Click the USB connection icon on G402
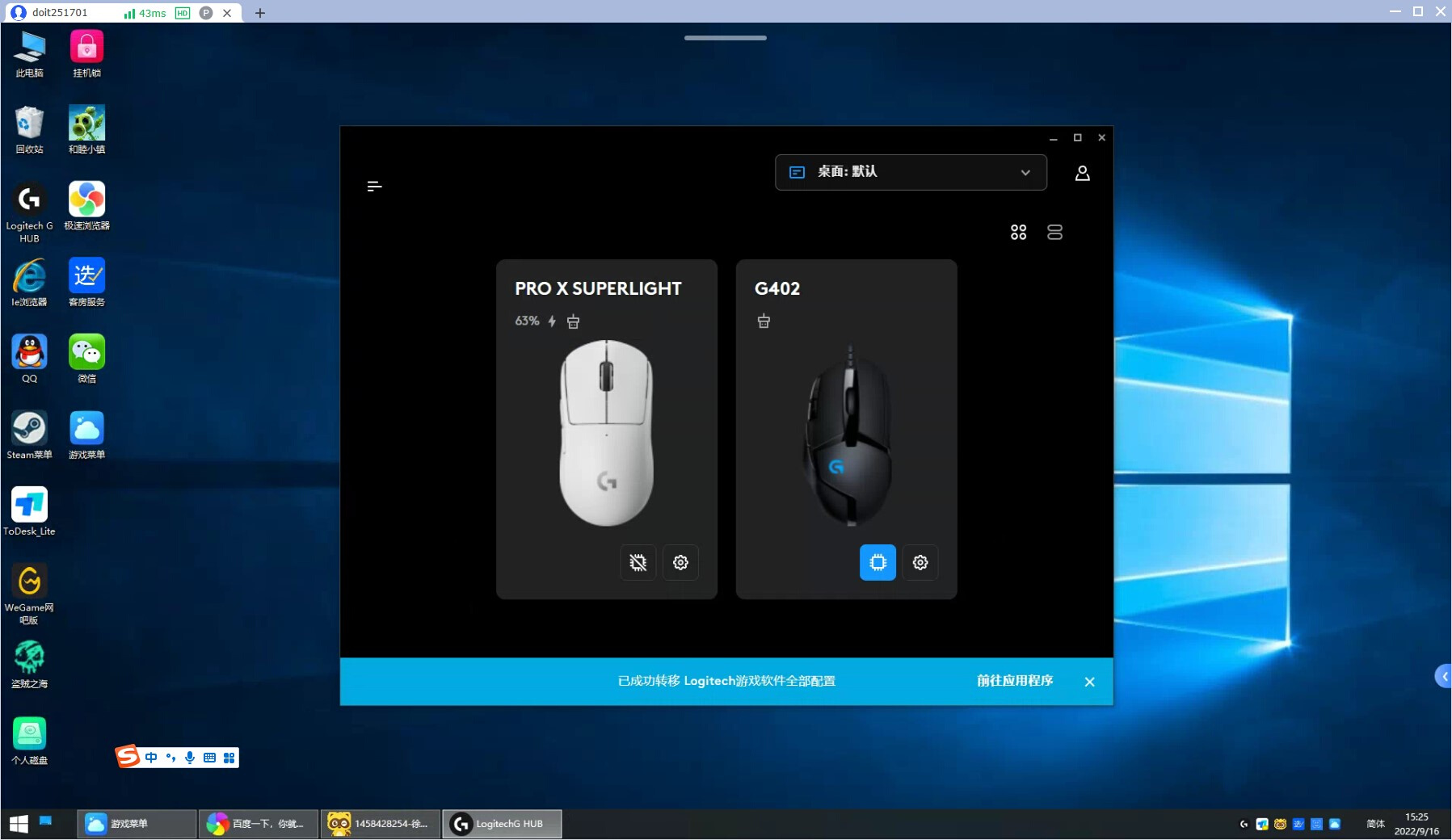This screenshot has width=1452, height=840. [x=764, y=321]
